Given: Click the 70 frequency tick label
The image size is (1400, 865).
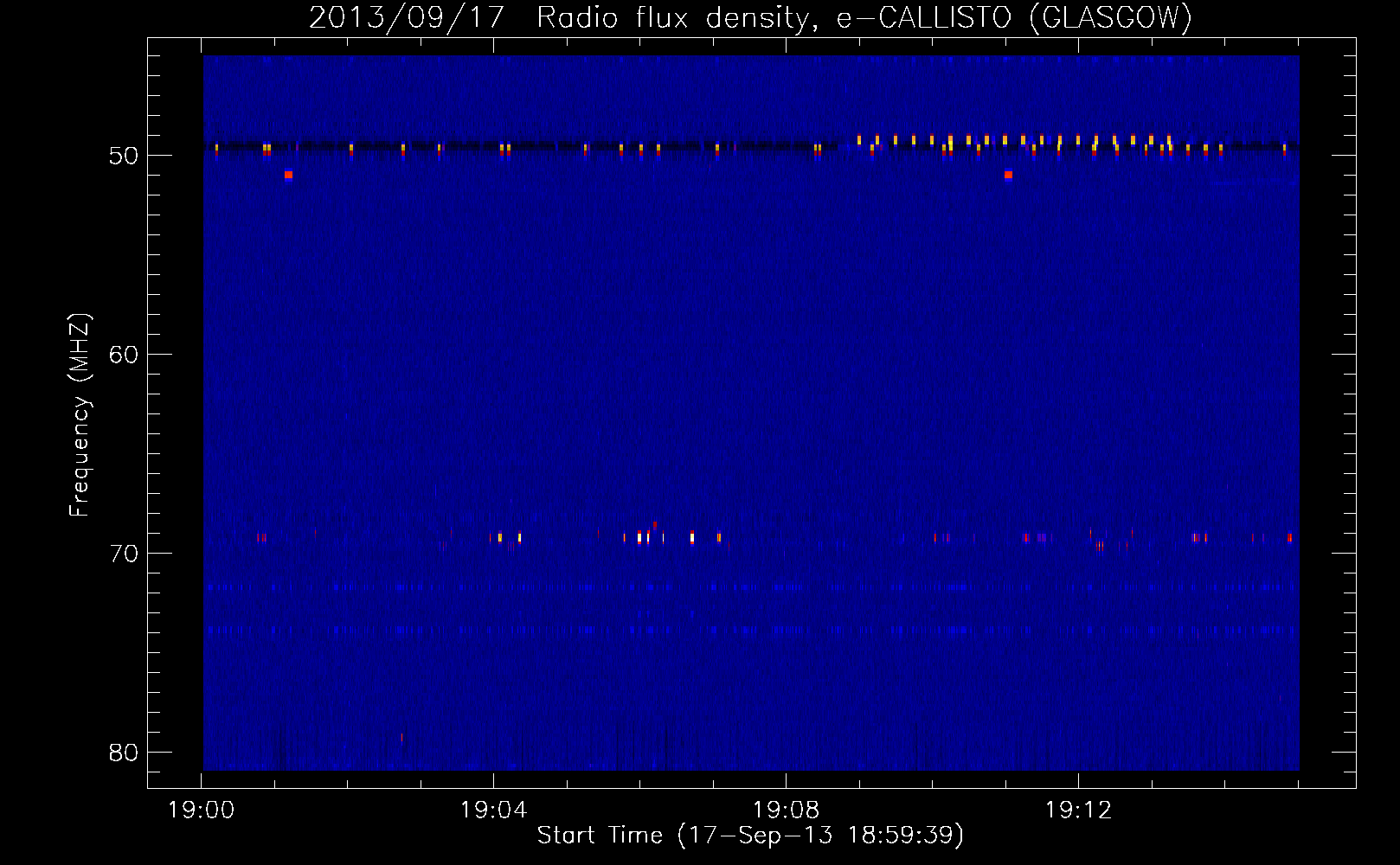Looking at the screenshot, I should coord(124,554).
